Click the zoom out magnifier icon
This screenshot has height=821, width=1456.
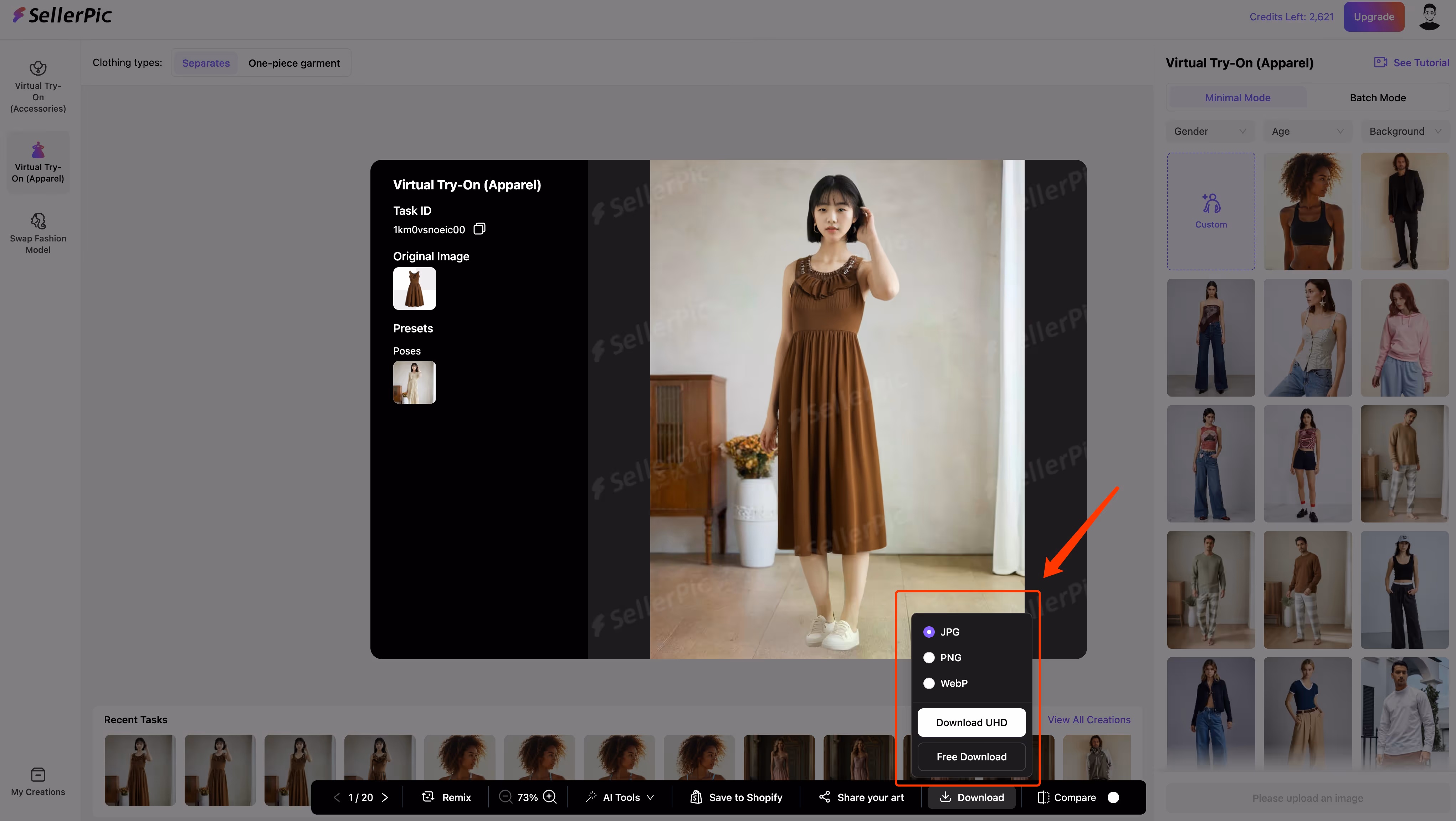point(505,797)
